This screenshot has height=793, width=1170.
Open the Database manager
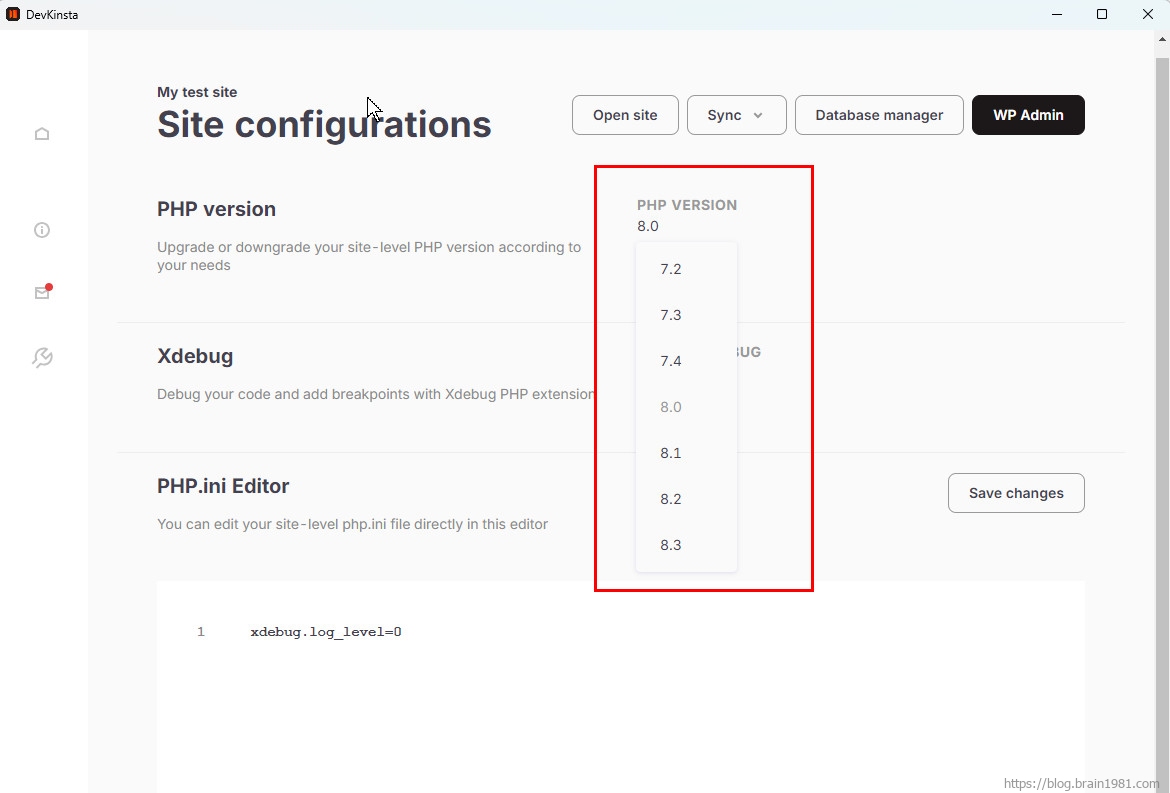point(879,115)
